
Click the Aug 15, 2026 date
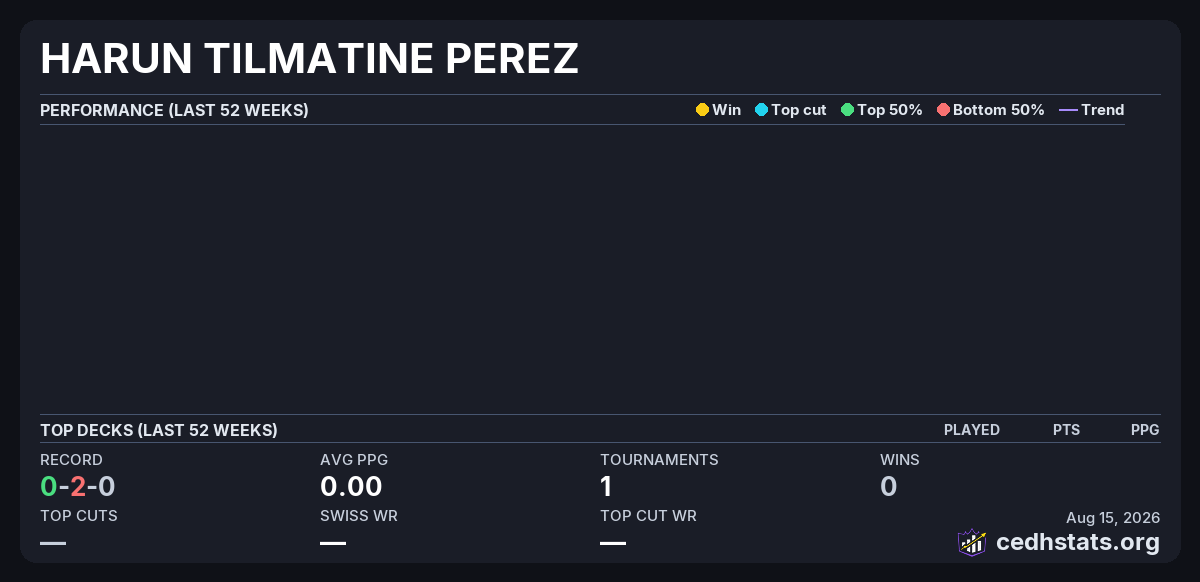pos(1113,518)
